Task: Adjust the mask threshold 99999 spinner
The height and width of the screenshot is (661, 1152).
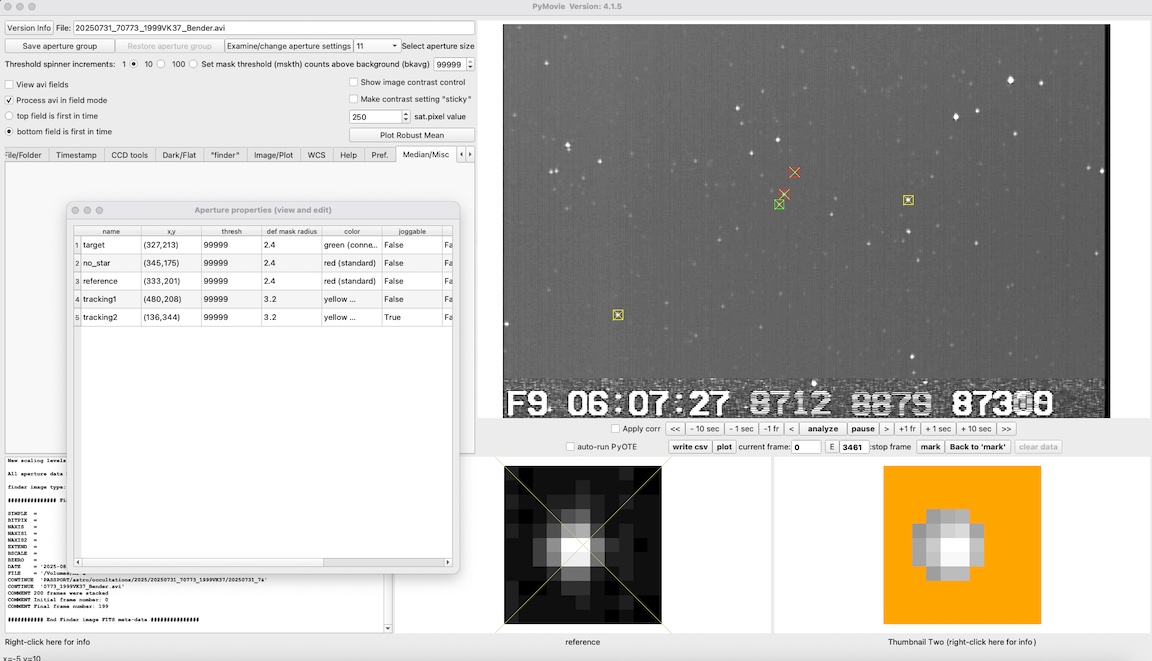Action: [x=470, y=64]
